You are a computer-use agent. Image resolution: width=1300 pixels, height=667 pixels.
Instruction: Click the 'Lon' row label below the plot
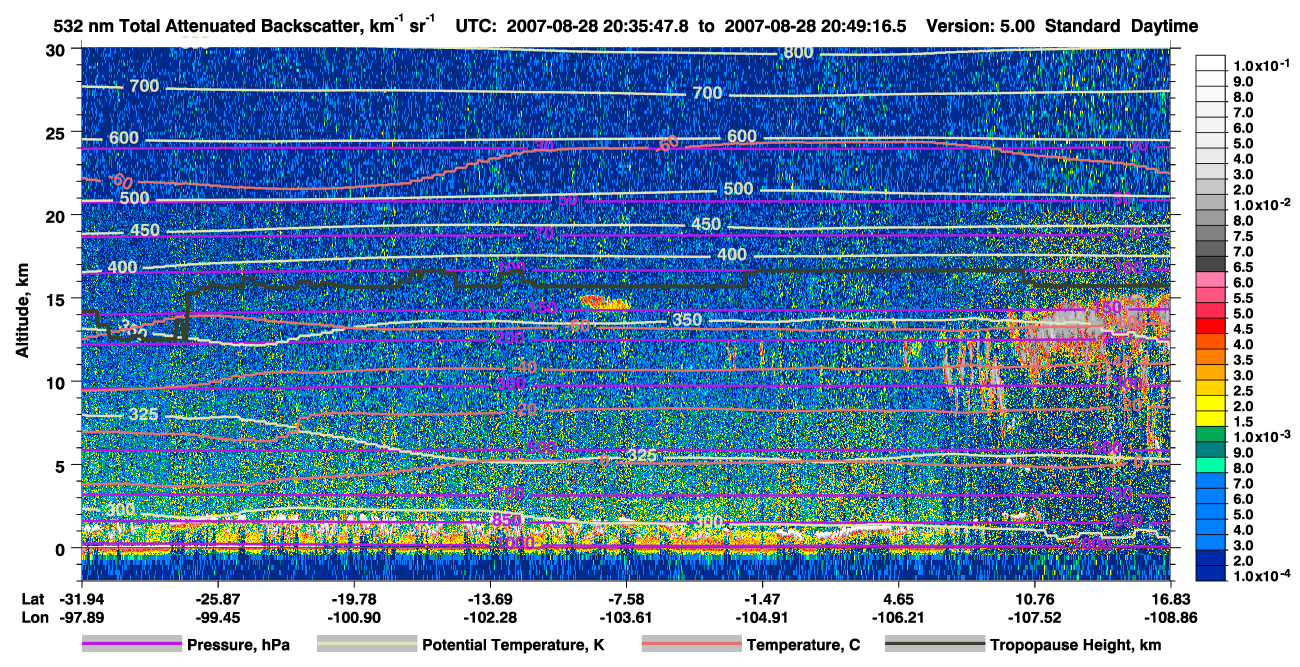tap(33, 617)
